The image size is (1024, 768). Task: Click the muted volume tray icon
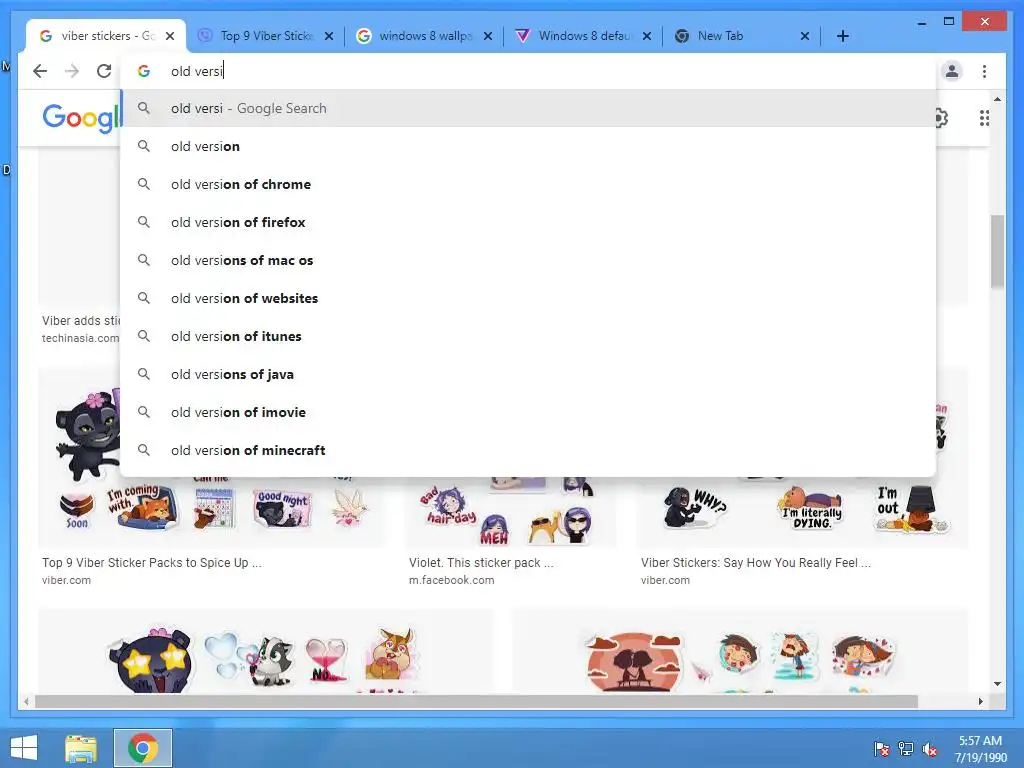pyautogui.click(x=930, y=749)
